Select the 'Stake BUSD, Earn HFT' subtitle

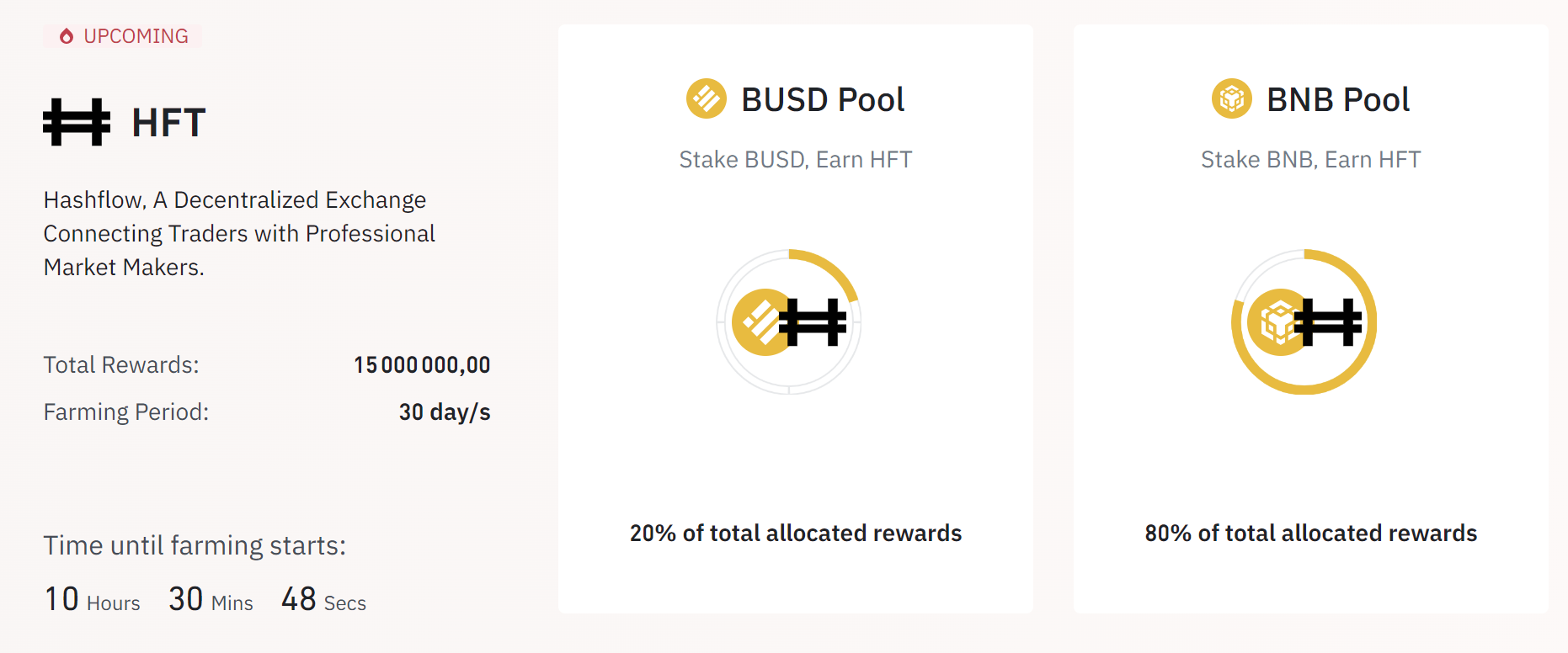[795, 159]
